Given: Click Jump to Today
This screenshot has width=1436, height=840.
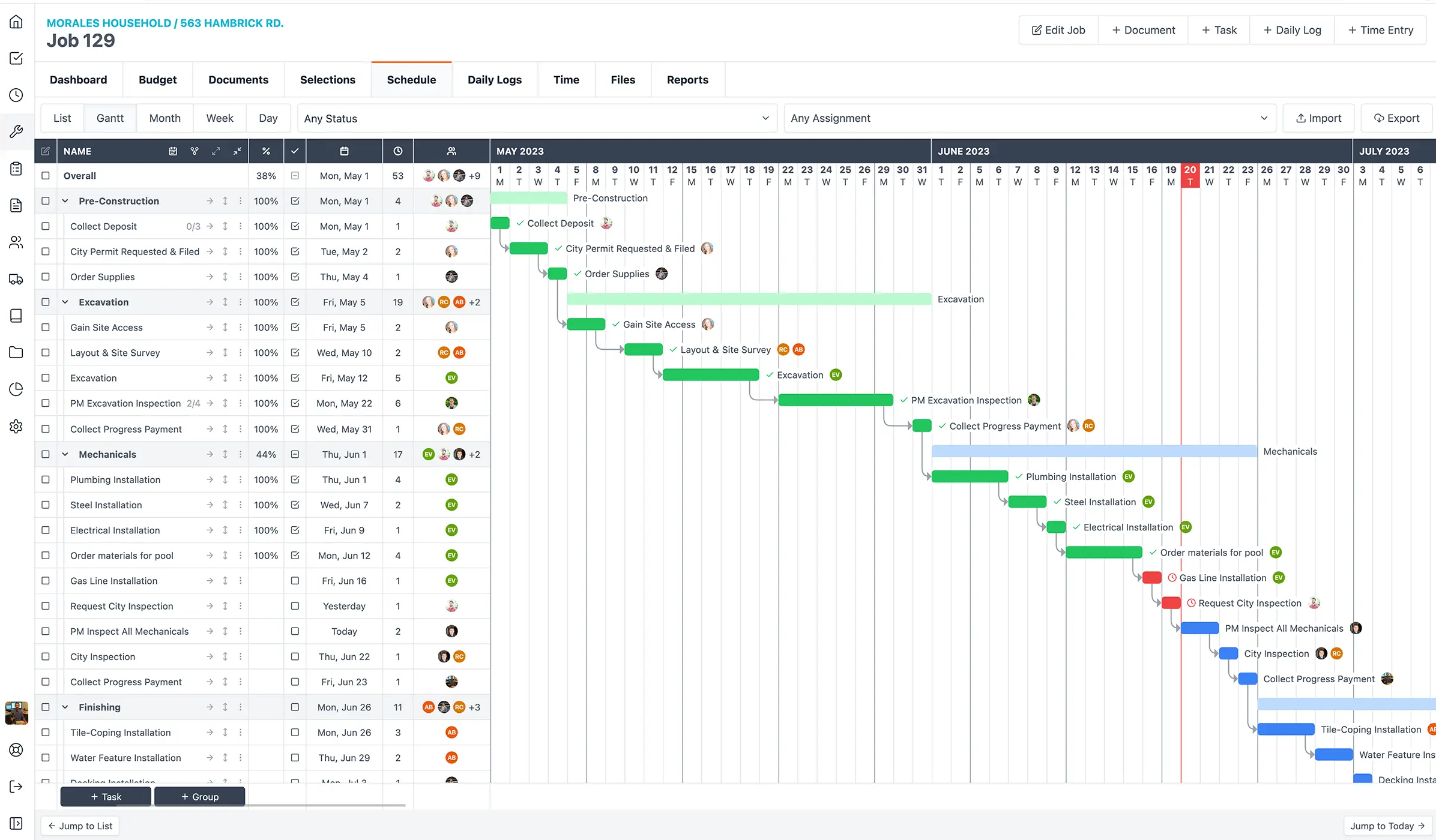Looking at the screenshot, I should [1387, 826].
